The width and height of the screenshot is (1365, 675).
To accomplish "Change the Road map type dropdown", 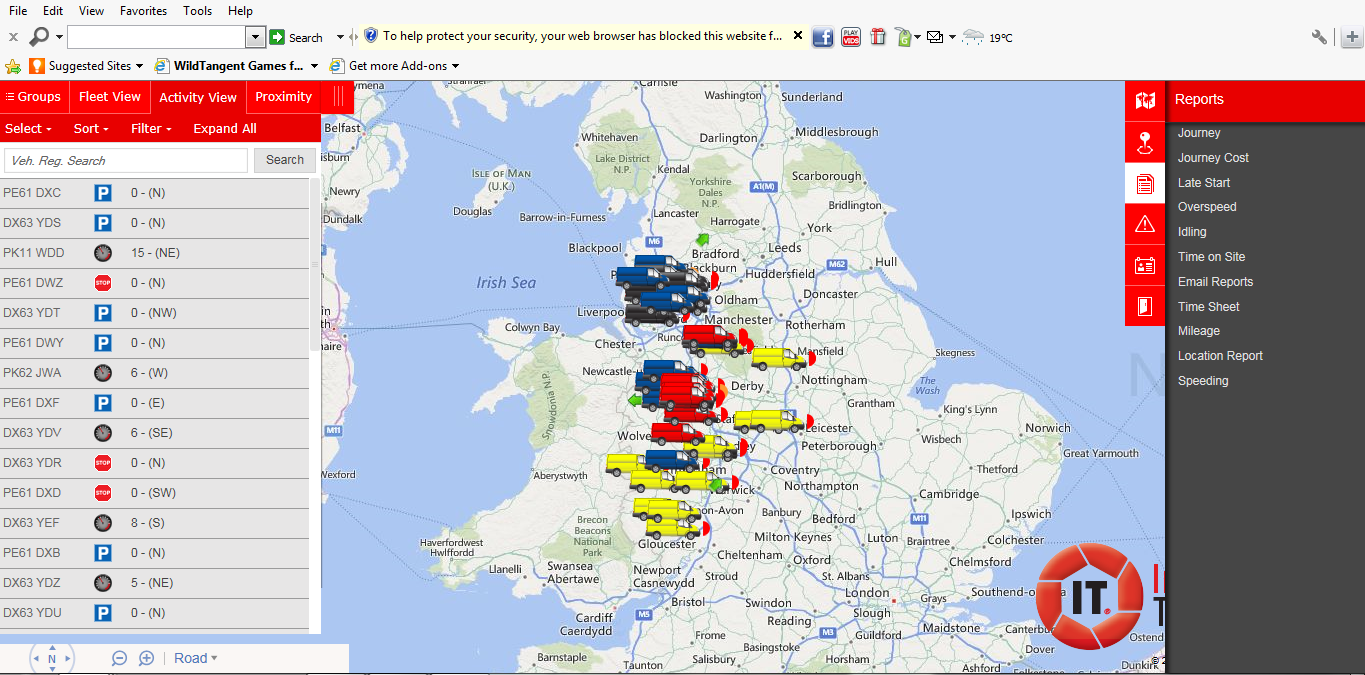I will [x=195, y=658].
